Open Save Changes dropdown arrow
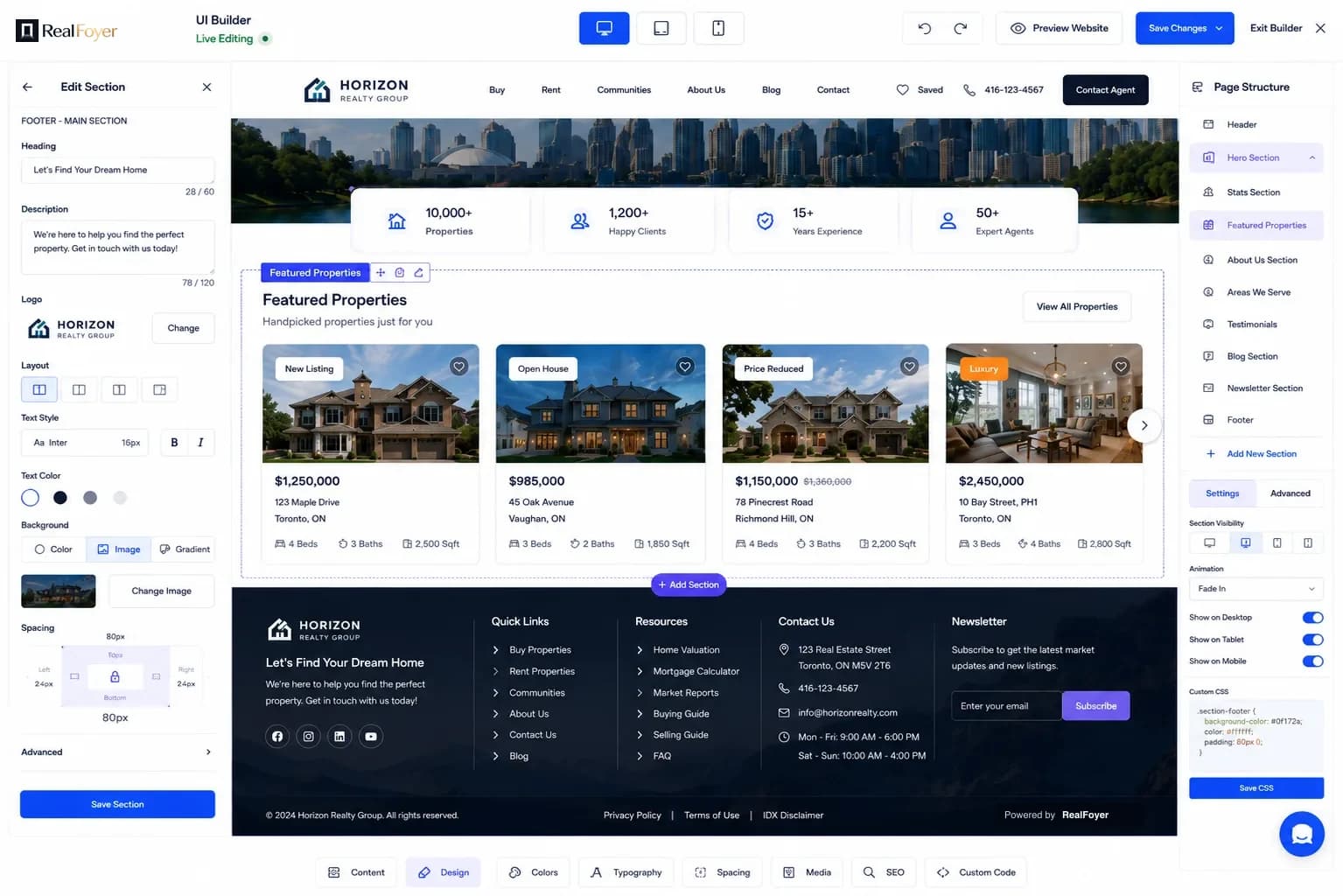Screen dimensions: 1343x896 (1219, 28)
